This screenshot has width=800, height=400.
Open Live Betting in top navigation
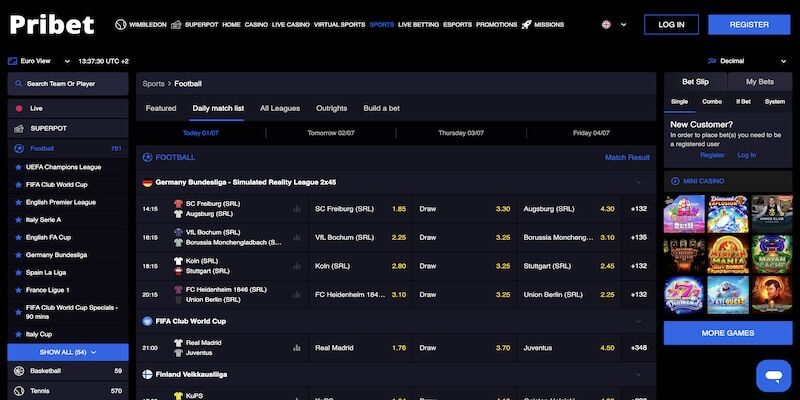click(x=418, y=24)
